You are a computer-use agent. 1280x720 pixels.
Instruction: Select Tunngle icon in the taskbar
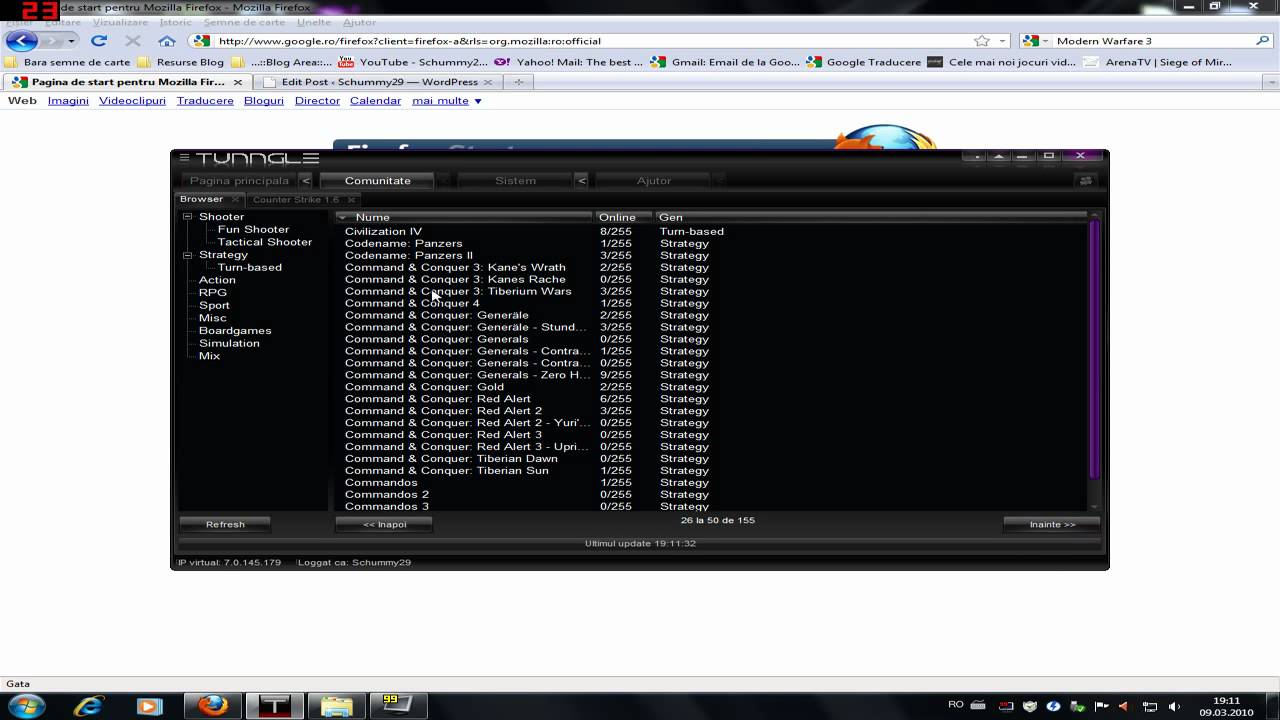click(274, 705)
